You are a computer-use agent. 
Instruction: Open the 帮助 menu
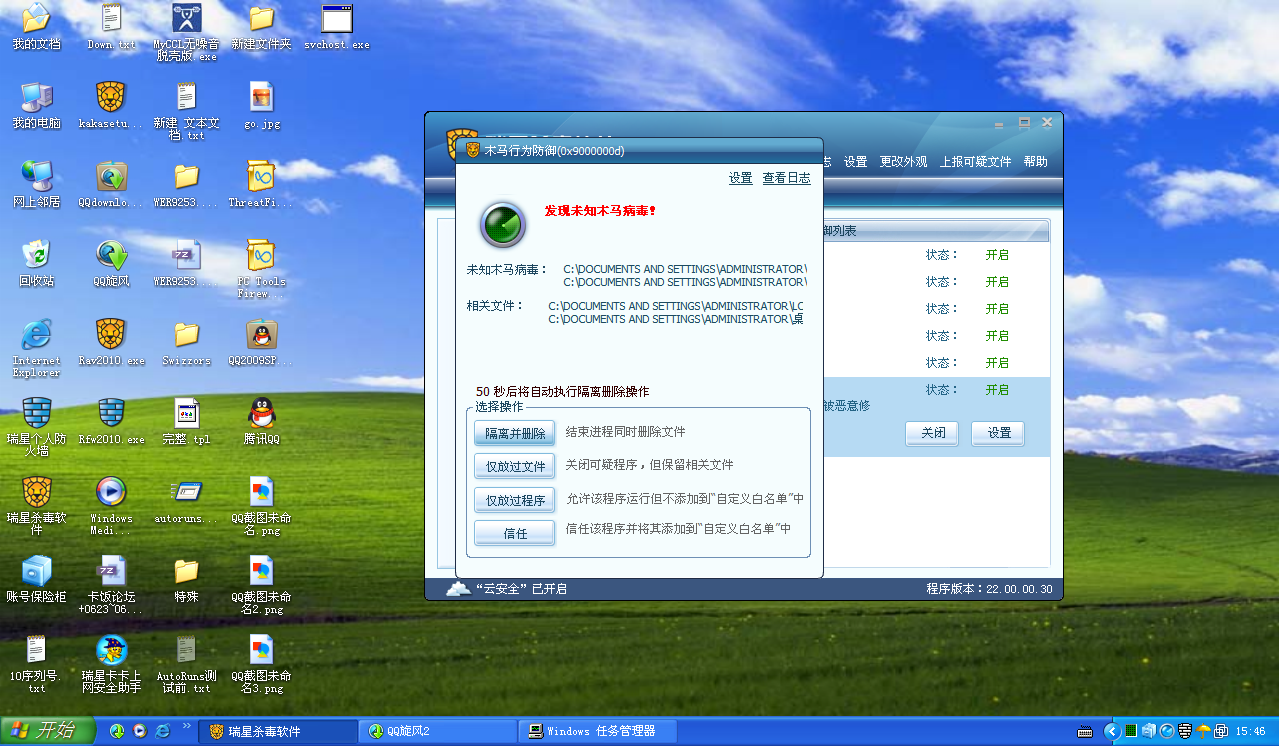pos(1035,162)
